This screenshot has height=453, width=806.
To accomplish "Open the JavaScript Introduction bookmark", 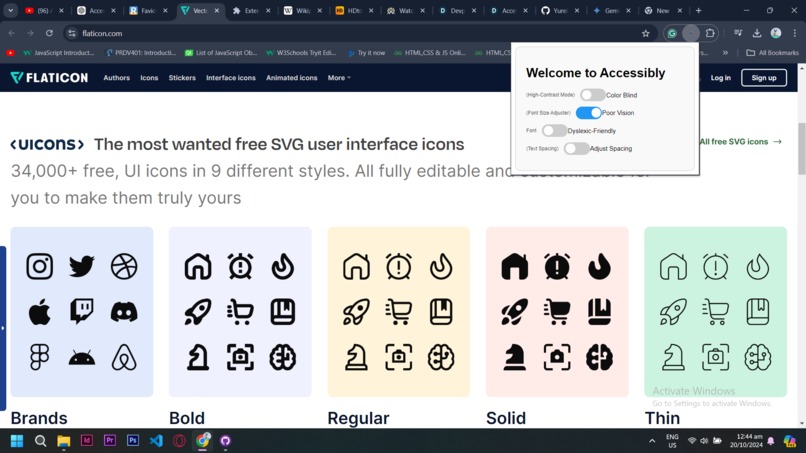I will click(59, 52).
